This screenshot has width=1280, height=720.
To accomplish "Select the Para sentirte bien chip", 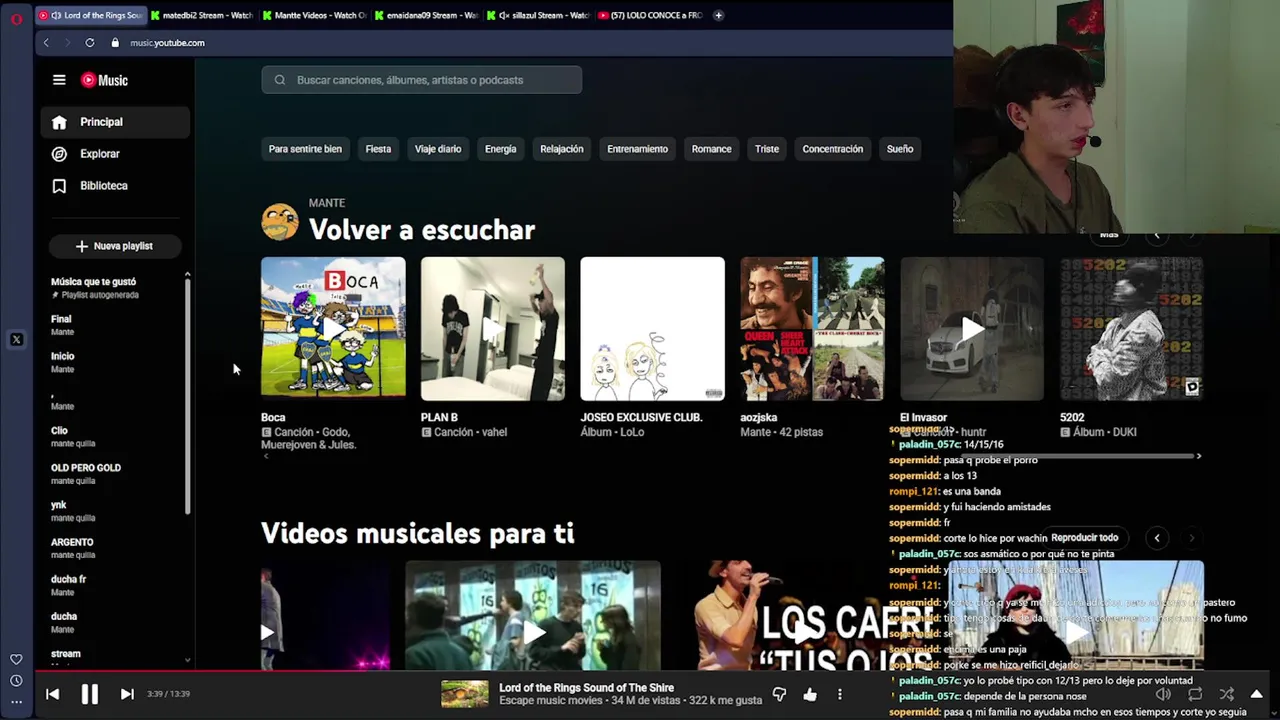I will click(305, 149).
